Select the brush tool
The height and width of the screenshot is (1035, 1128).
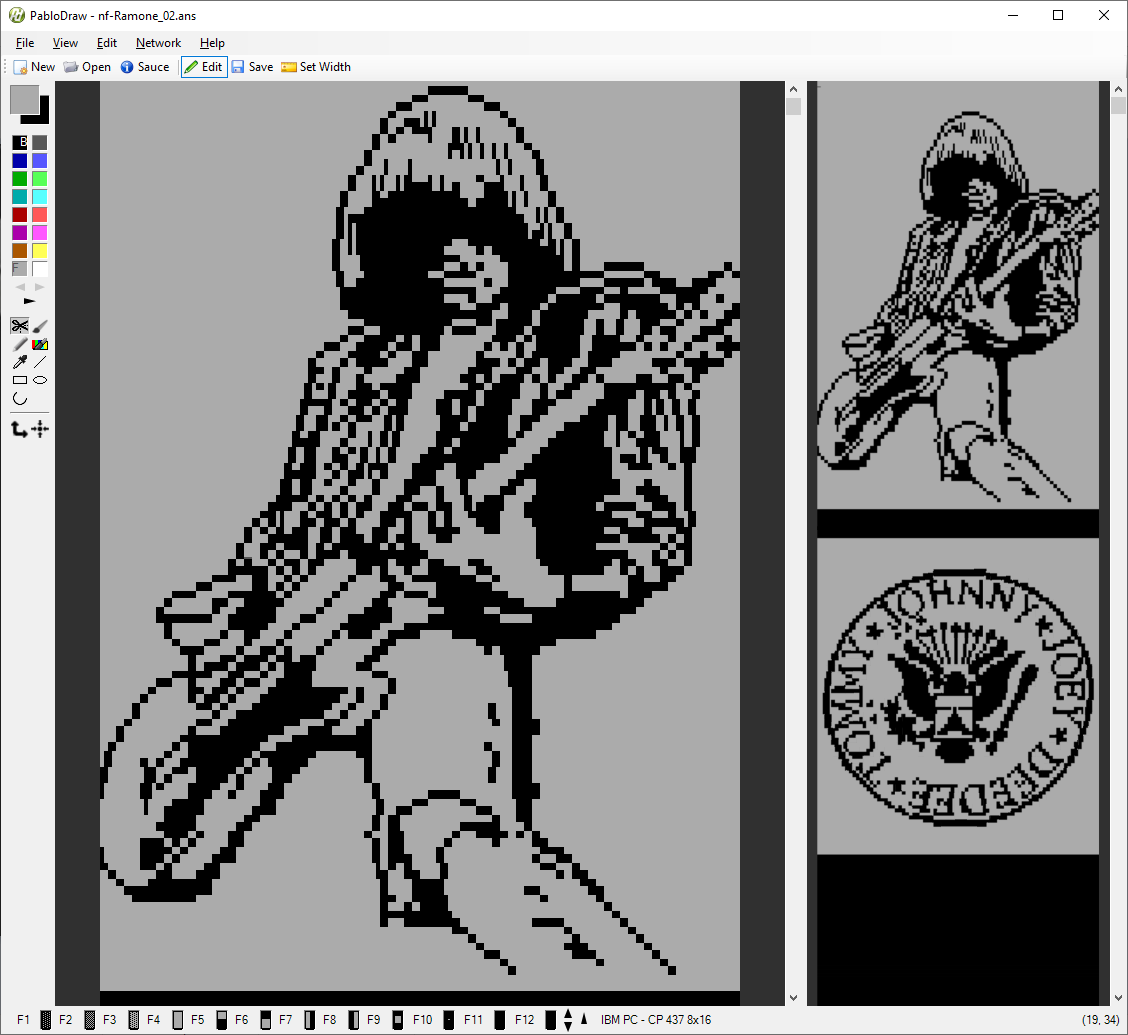click(40, 326)
